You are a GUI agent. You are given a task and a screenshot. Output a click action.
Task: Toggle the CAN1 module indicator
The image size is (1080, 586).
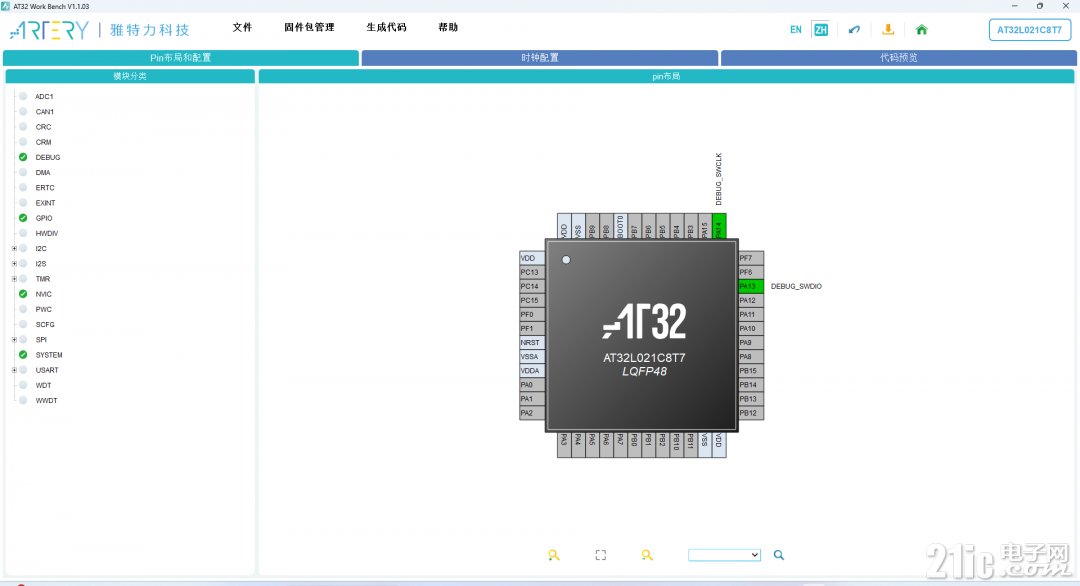click(x=23, y=112)
